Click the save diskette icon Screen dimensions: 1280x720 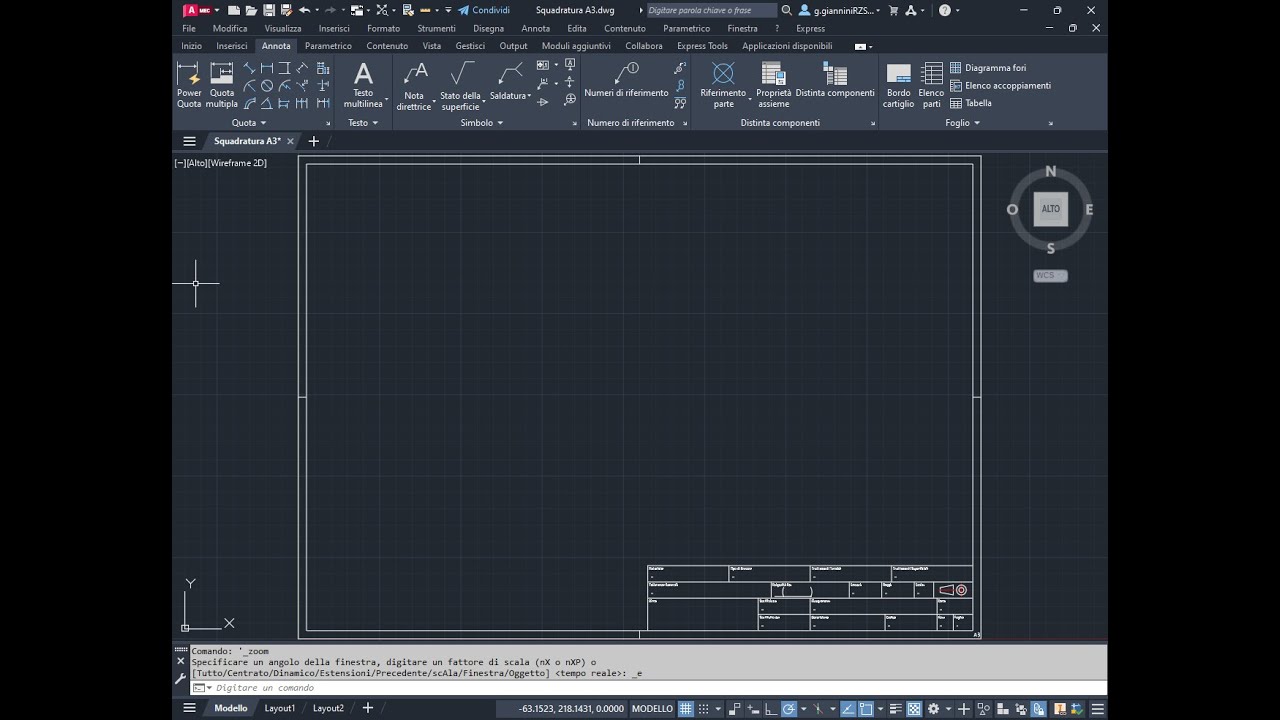pos(268,10)
